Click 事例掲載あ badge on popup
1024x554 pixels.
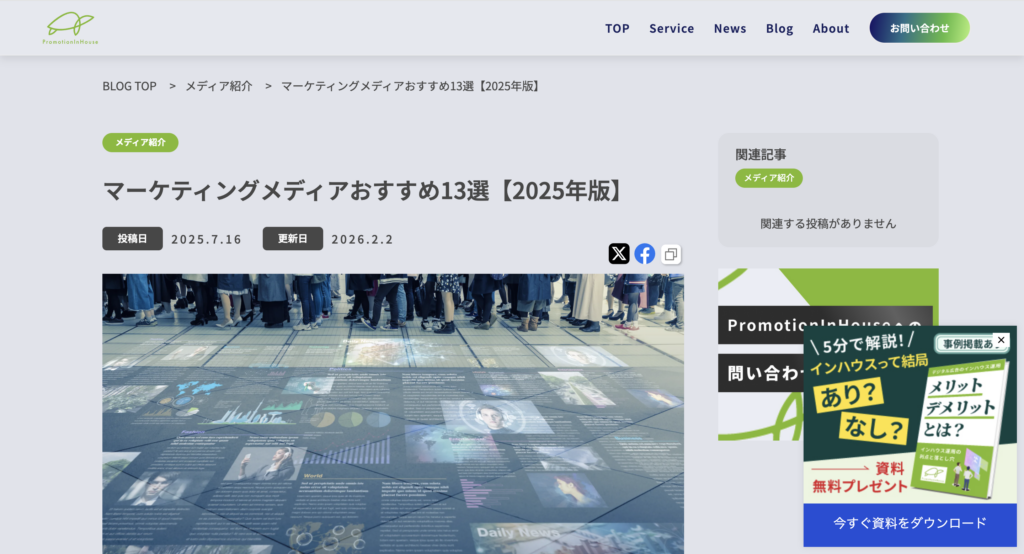point(967,344)
